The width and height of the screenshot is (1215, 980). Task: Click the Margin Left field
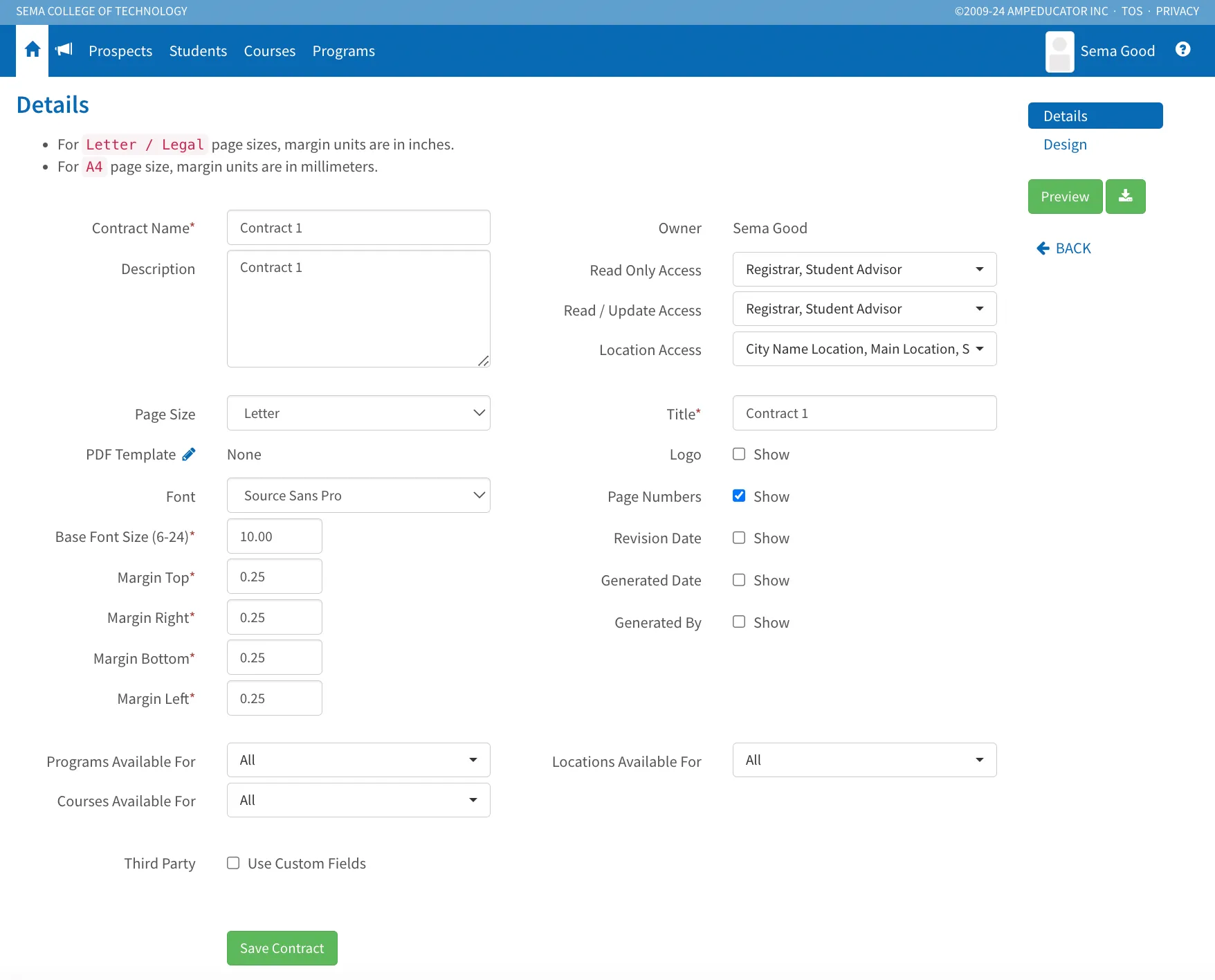click(x=274, y=698)
